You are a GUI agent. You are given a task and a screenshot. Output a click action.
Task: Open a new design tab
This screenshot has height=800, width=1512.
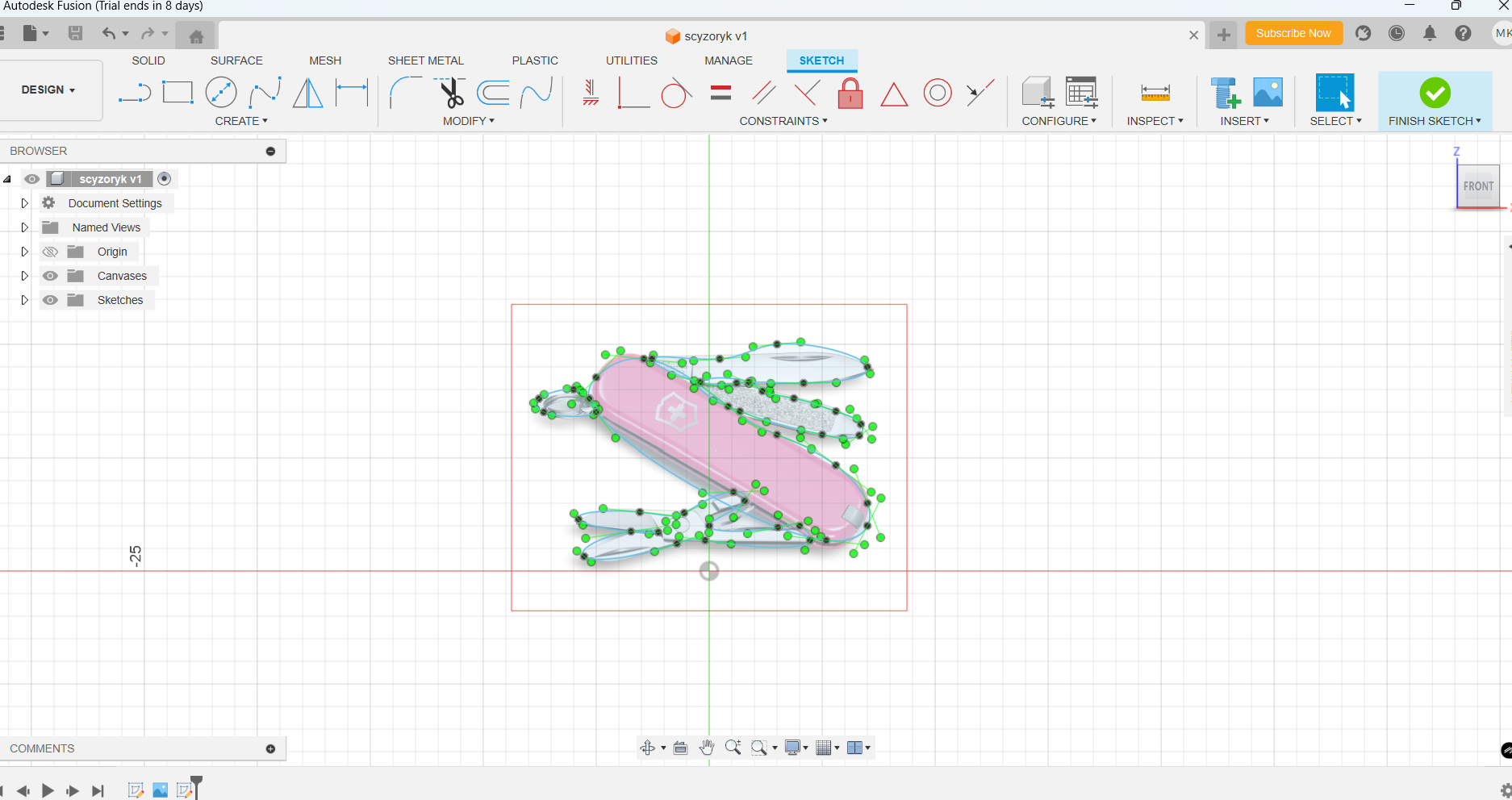click(1224, 35)
